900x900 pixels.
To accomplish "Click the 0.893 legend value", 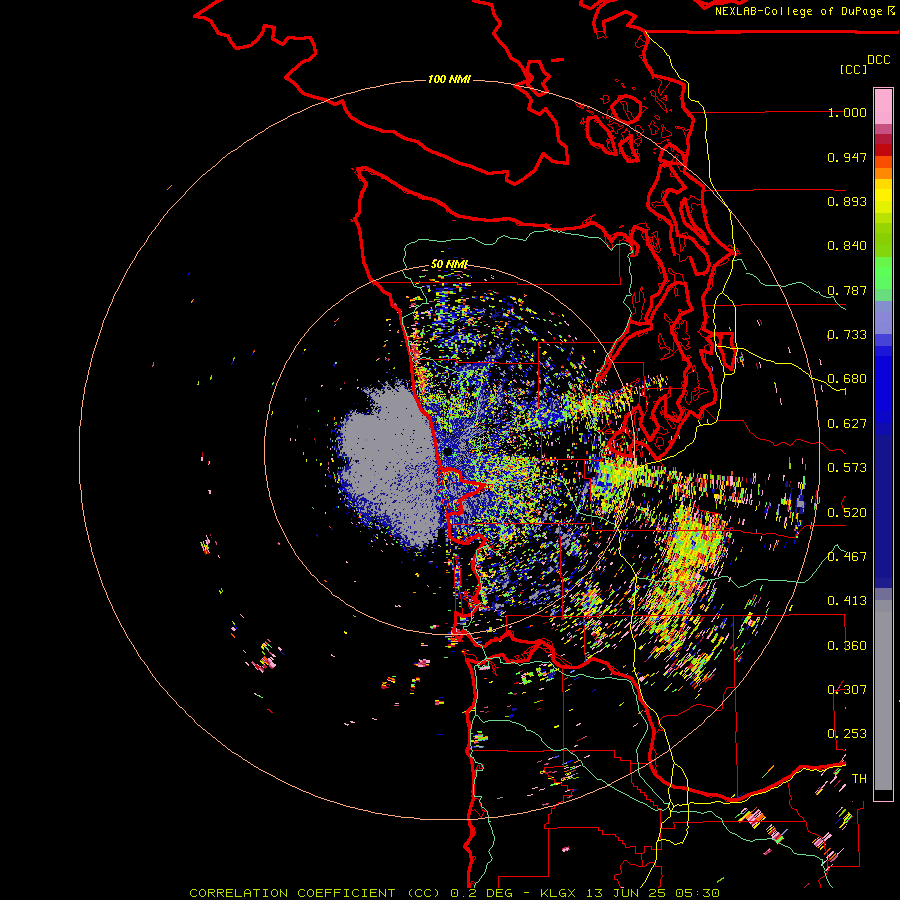I will pyautogui.click(x=847, y=201).
